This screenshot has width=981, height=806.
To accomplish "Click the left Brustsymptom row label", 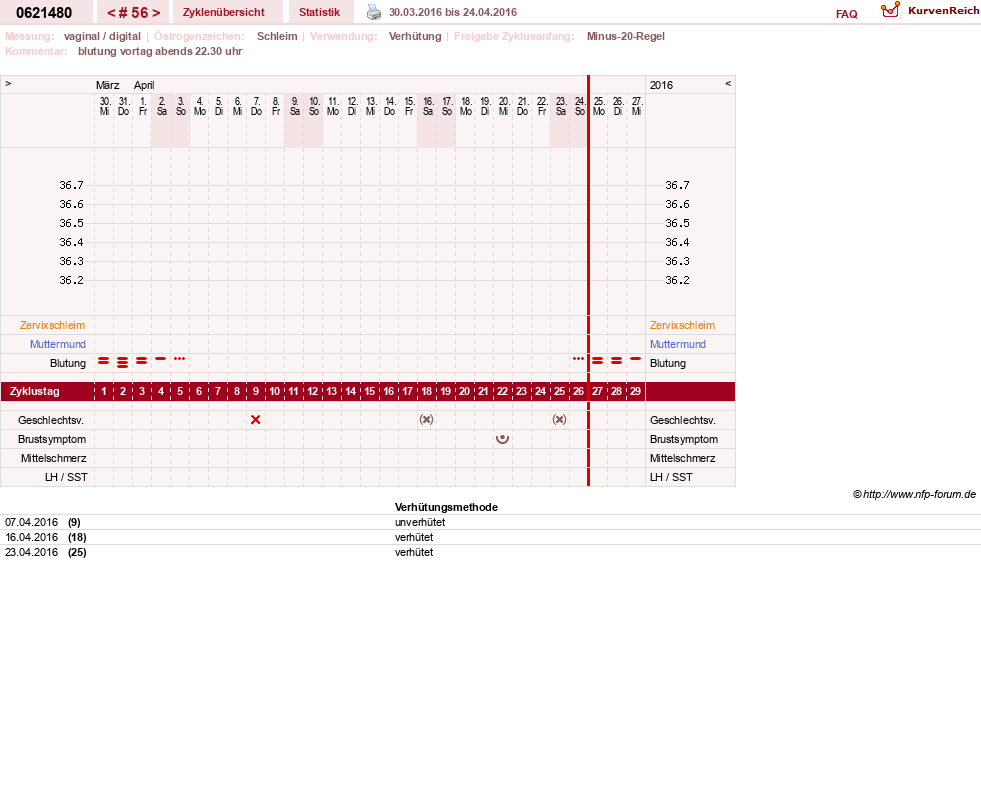I will point(52,439).
